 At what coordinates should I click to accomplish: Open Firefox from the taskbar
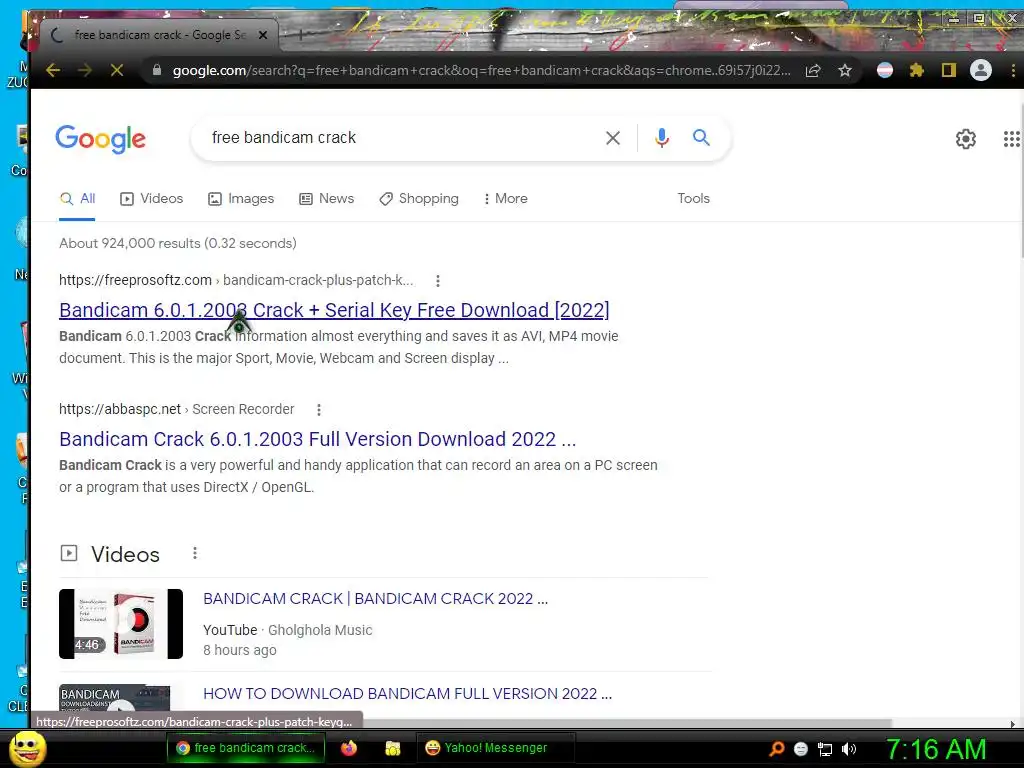pos(349,748)
